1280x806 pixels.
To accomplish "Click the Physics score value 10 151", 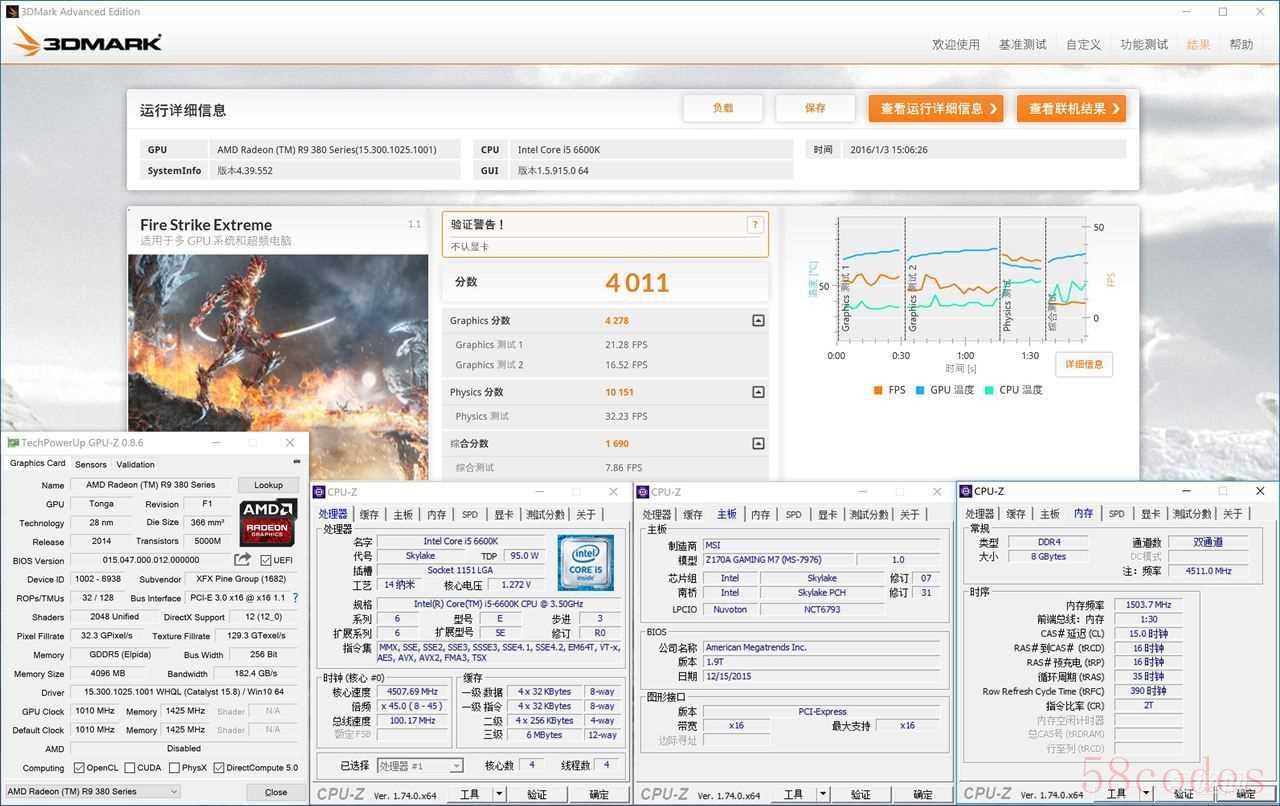I will (619, 392).
